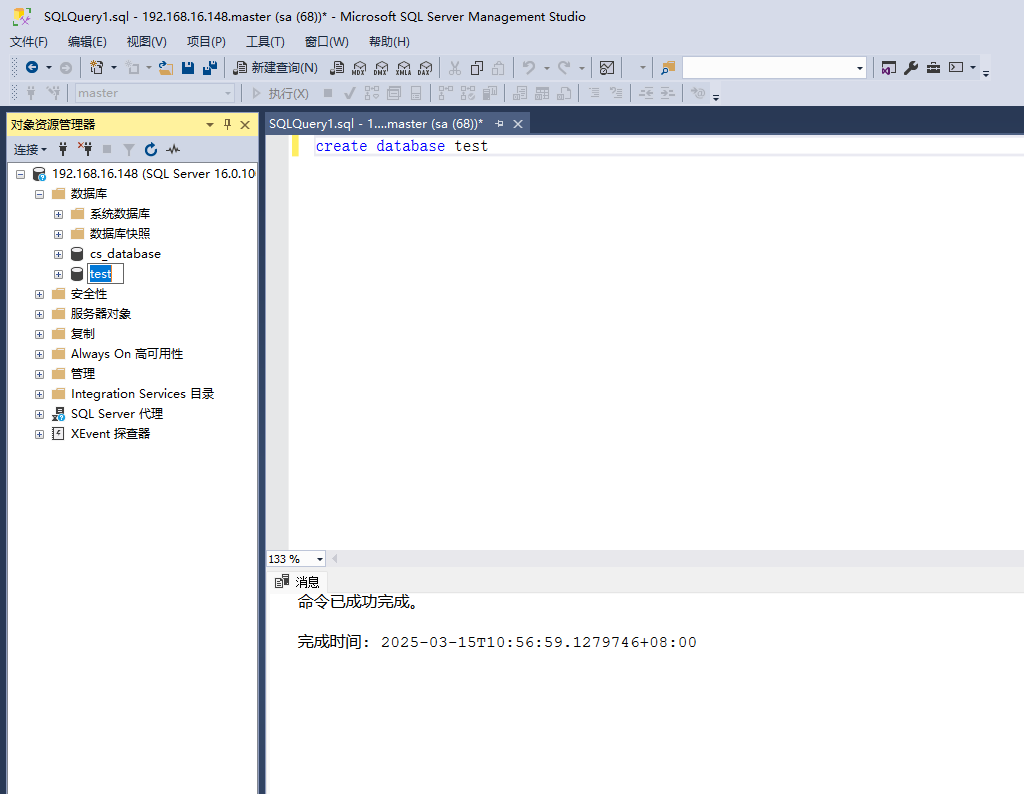The image size is (1024, 794).
Task: Click the XMLA query toolbar icon
Action: pos(403,68)
